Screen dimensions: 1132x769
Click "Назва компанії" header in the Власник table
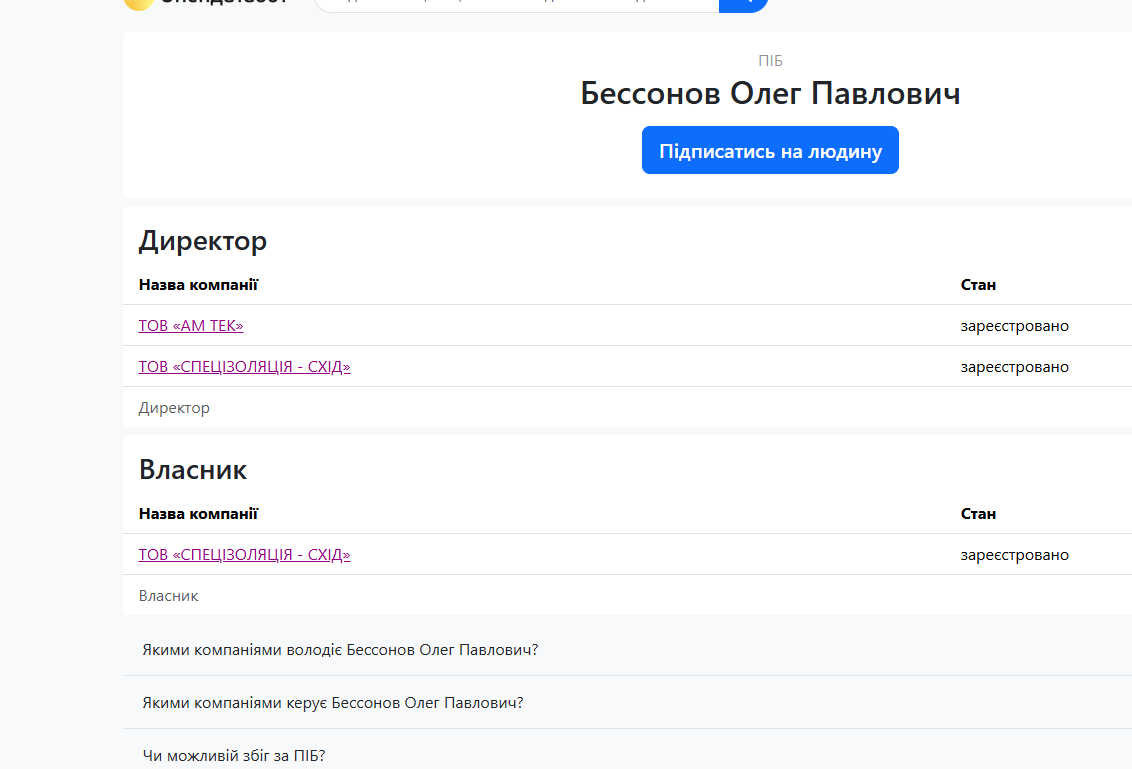[198, 513]
